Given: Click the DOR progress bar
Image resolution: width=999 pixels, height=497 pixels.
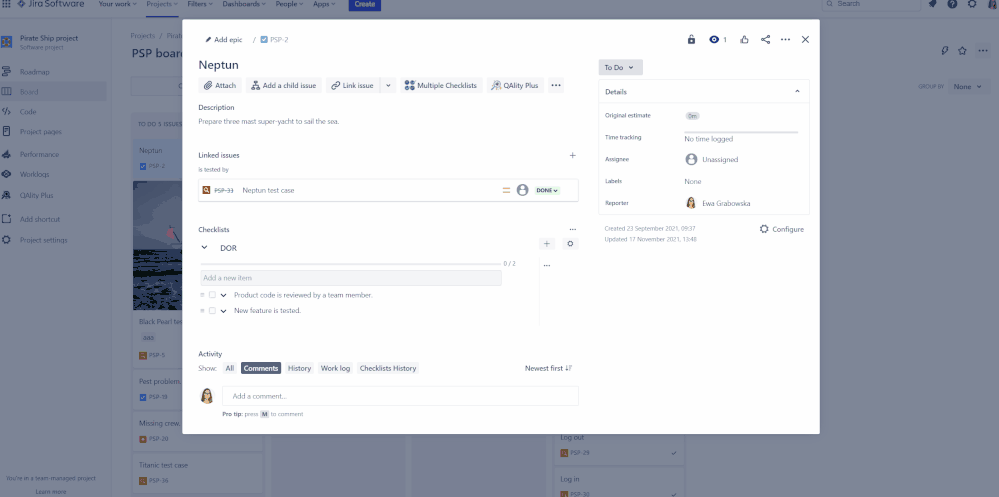Looking at the screenshot, I should tap(350, 263).
